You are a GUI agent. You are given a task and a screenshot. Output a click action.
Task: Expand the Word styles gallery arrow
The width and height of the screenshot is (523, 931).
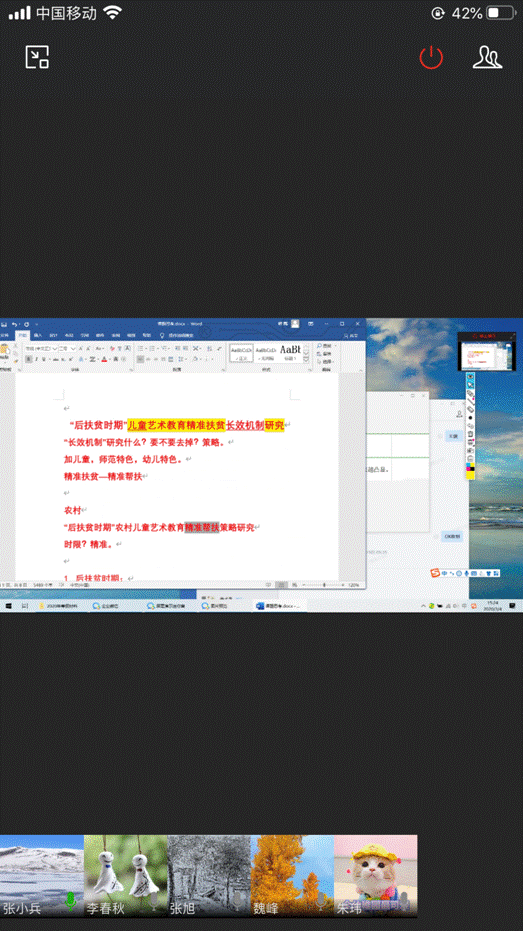(306, 359)
